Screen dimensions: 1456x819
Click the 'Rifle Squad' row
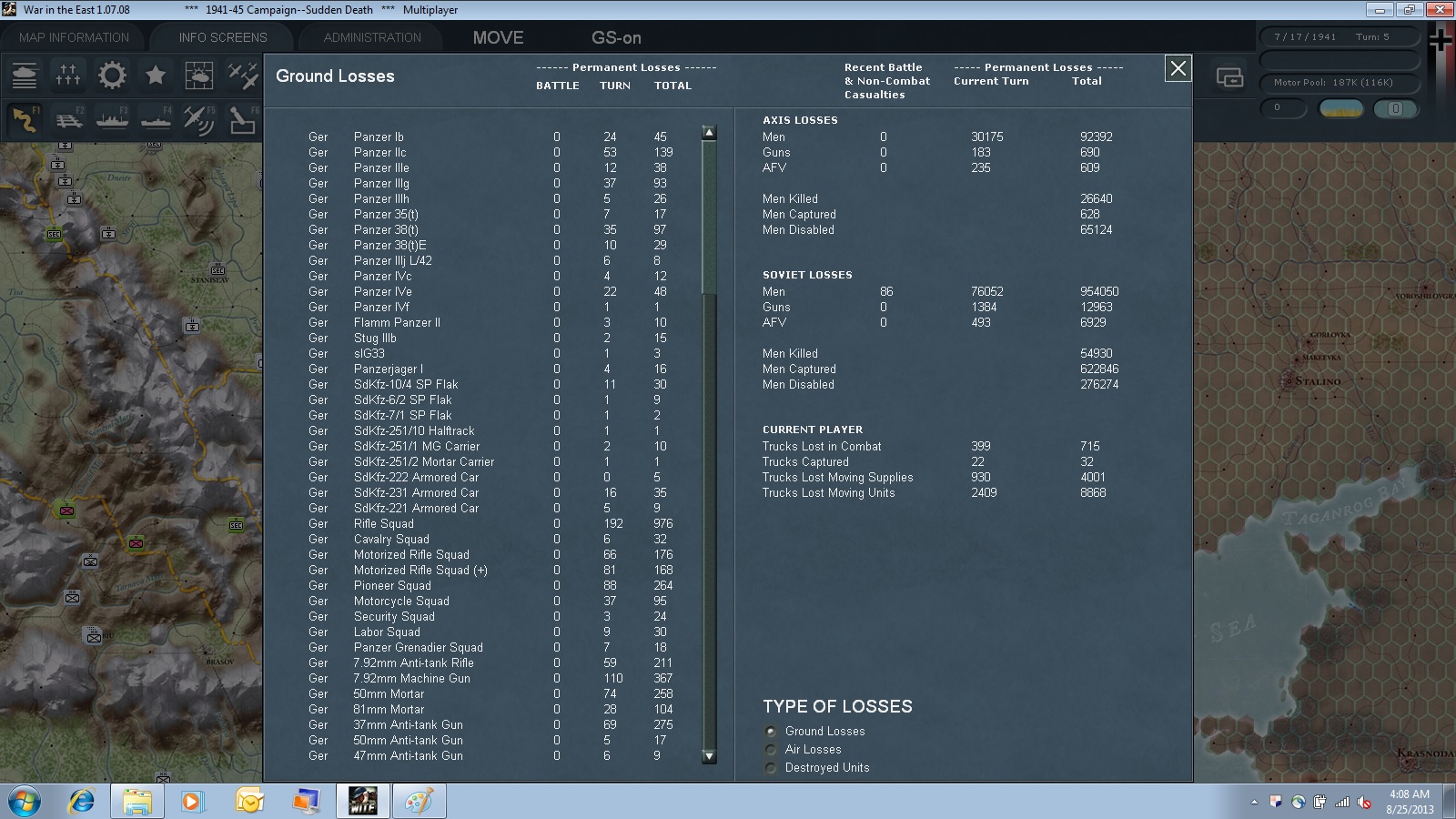(x=491, y=523)
